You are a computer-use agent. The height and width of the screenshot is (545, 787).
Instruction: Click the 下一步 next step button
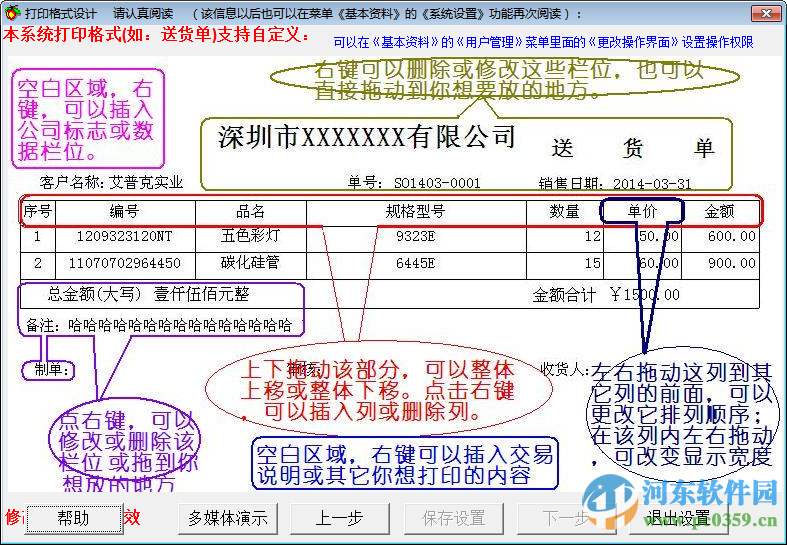click(x=566, y=518)
